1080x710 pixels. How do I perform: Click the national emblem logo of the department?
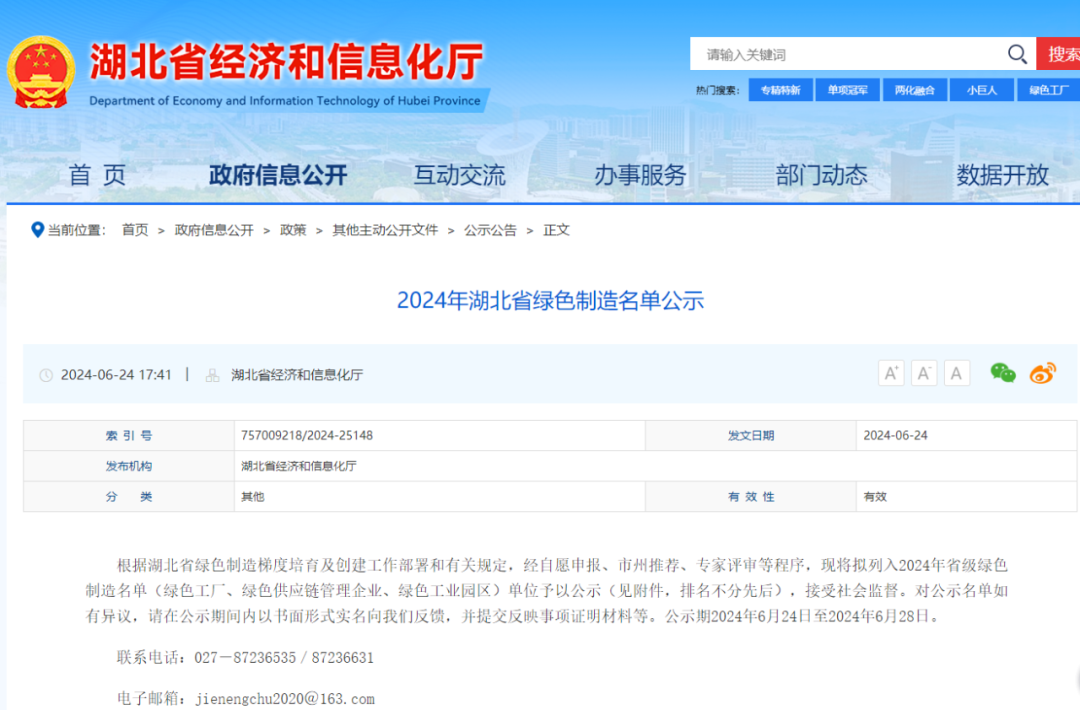[x=42, y=70]
